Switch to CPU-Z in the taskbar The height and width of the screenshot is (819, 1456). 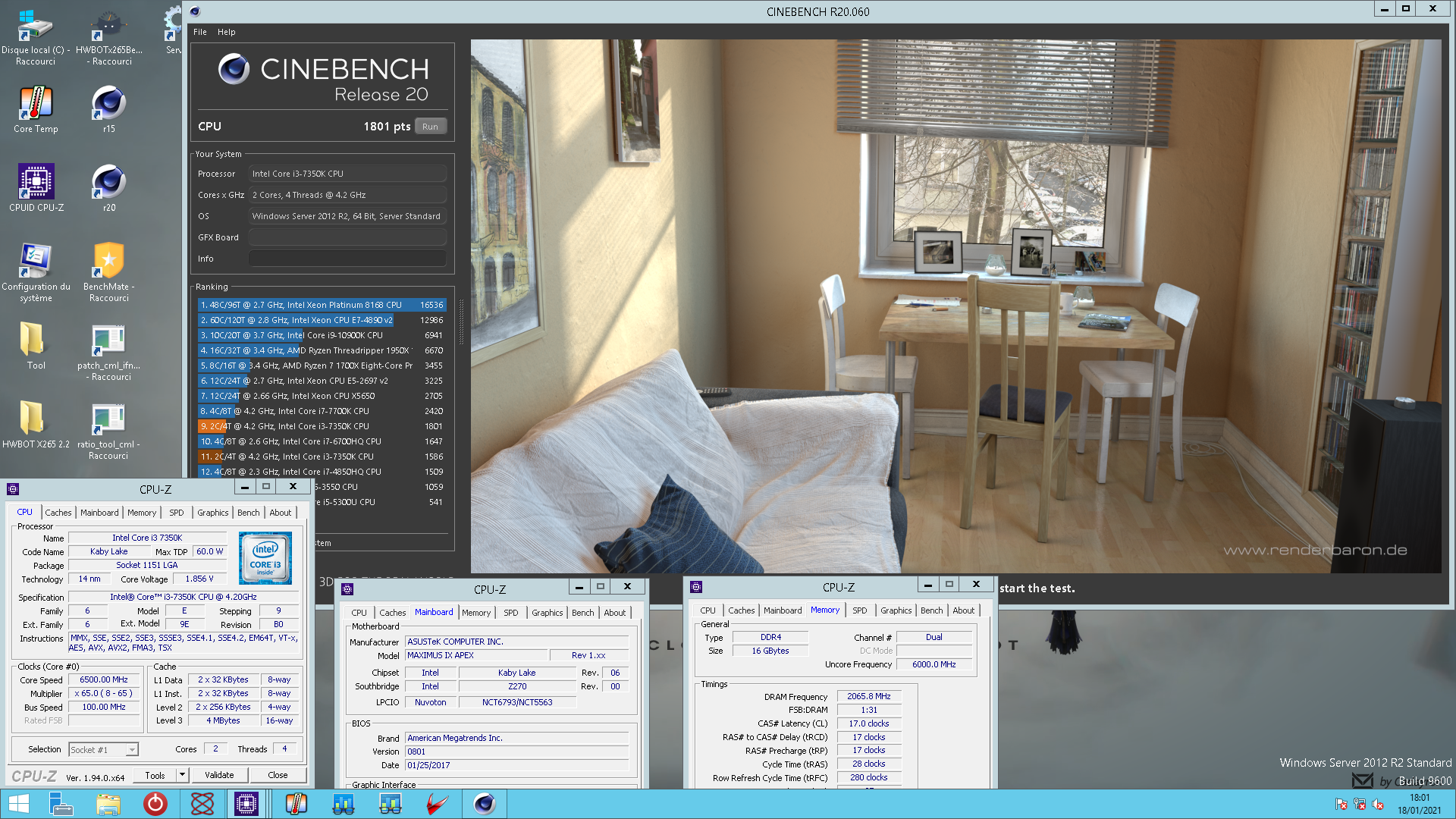pos(246,804)
